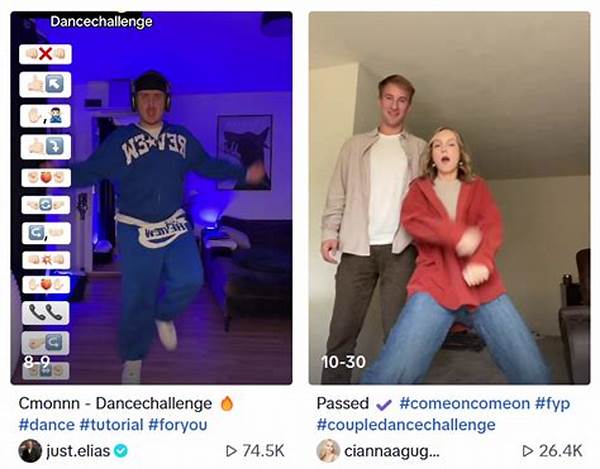
Task: Open the #dance hashtag
Action: point(47,425)
